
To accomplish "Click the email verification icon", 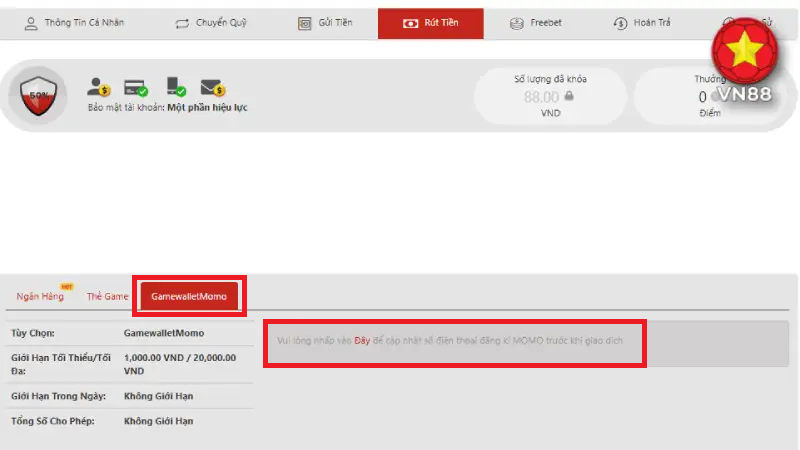I will (211, 87).
